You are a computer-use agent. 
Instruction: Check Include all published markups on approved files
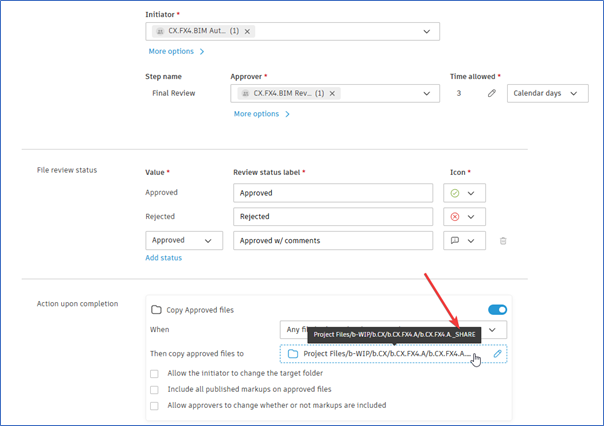154,390
